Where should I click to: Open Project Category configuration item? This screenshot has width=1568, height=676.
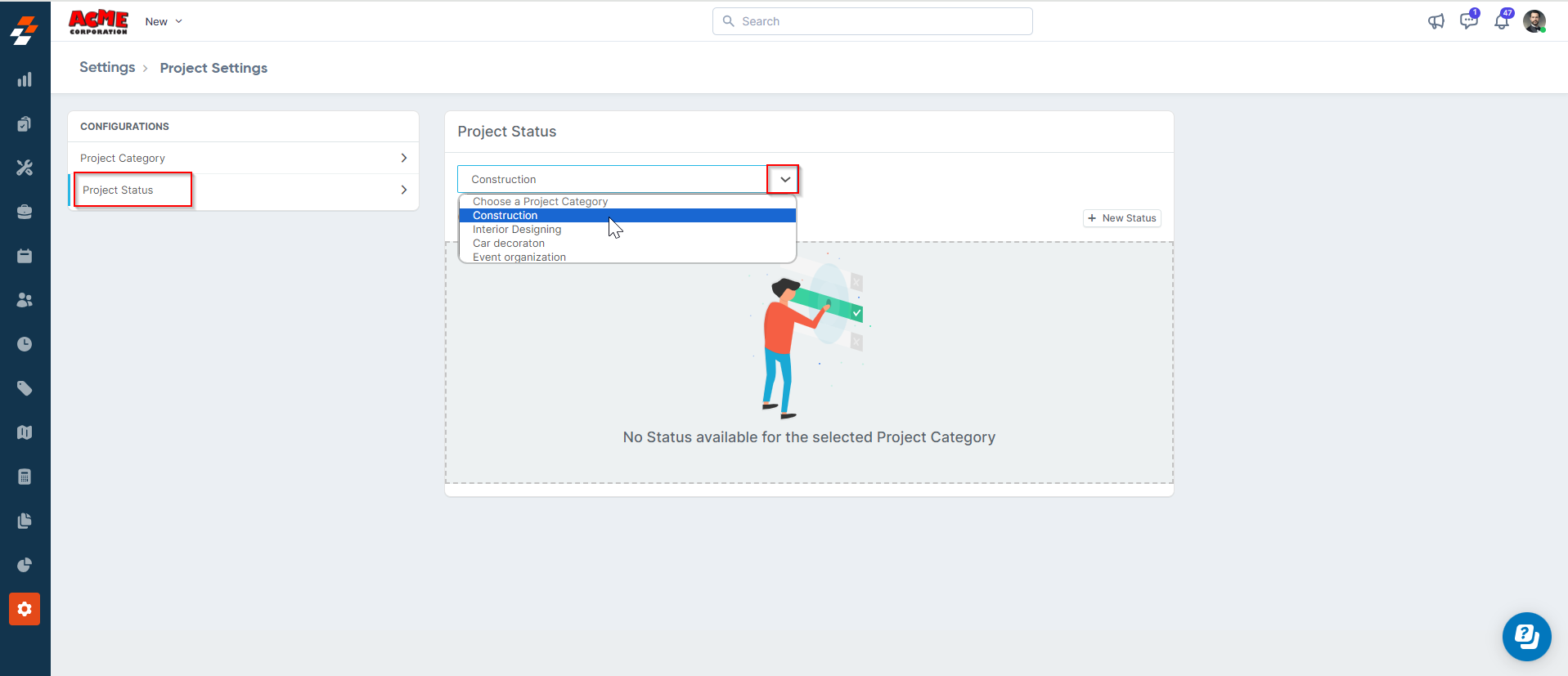244,158
